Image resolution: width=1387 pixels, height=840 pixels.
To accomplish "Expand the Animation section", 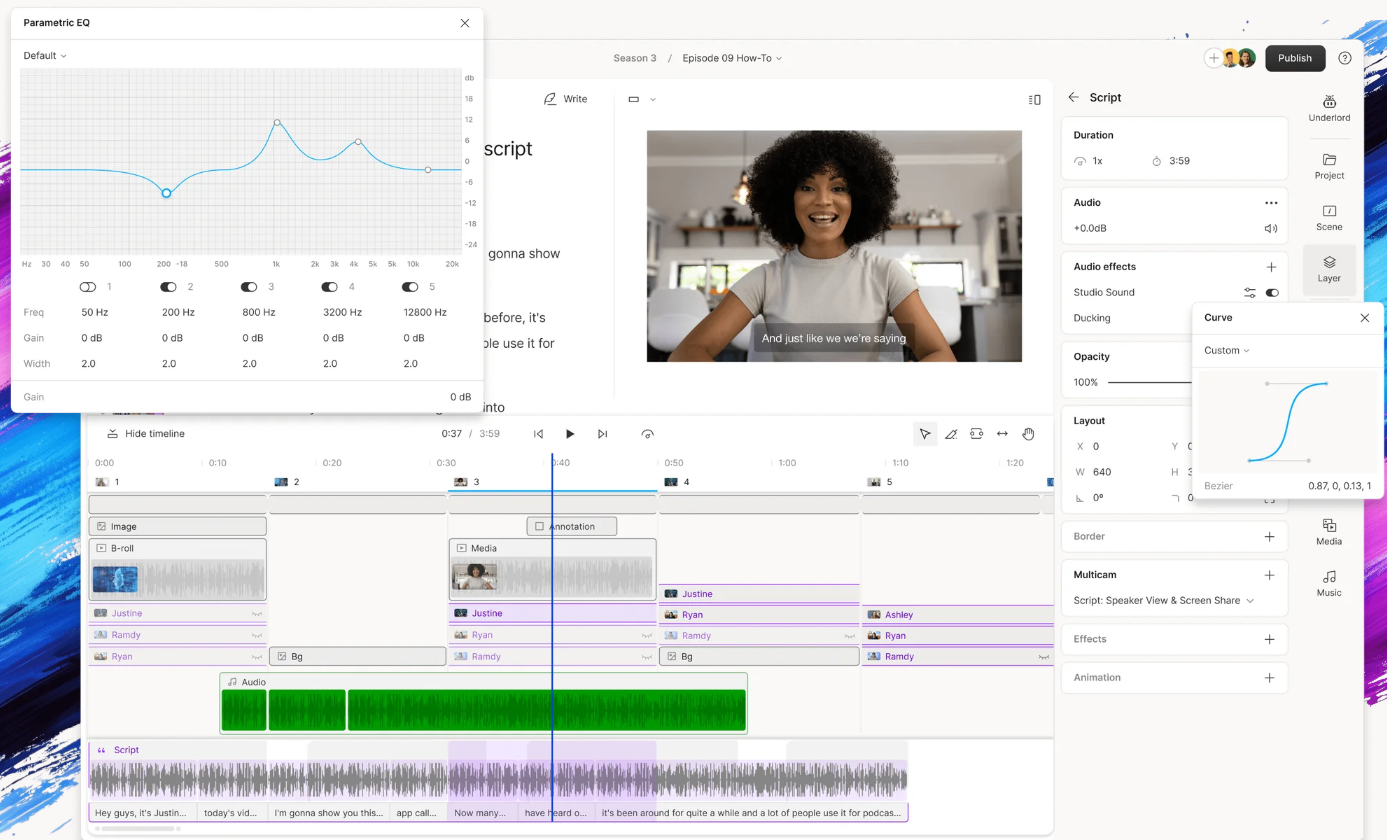I will pyautogui.click(x=1269, y=677).
